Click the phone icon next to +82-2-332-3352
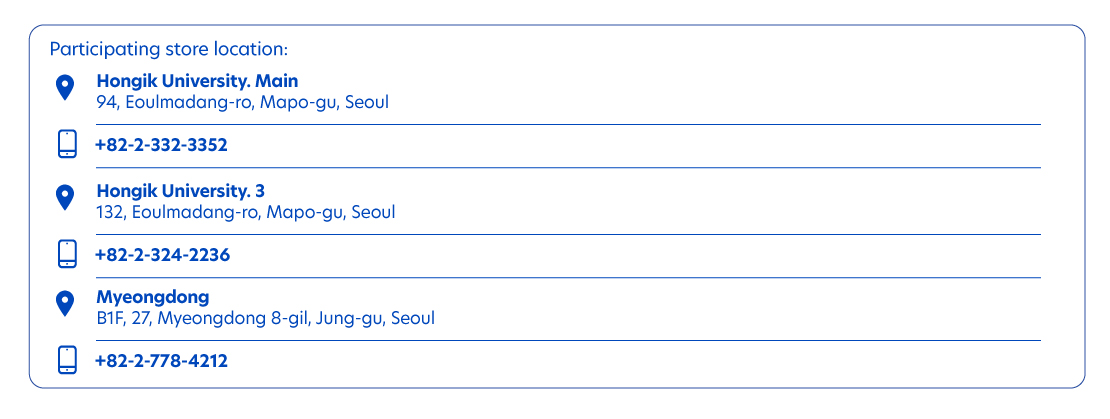This screenshot has width=1110, height=419. coord(67,144)
